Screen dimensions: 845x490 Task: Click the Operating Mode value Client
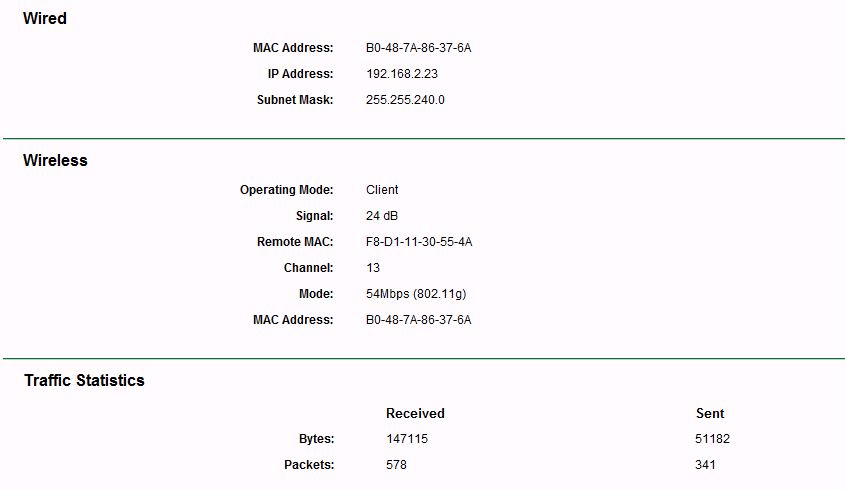[382, 190]
